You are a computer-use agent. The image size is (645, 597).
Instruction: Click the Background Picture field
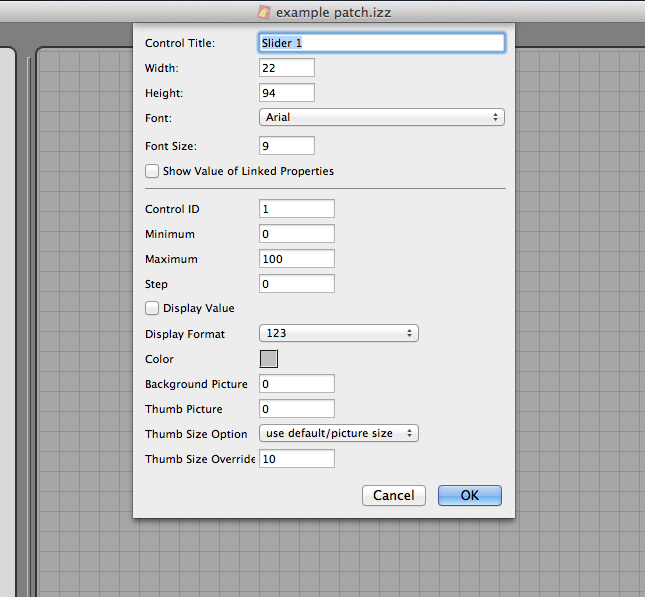tap(296, 384)
